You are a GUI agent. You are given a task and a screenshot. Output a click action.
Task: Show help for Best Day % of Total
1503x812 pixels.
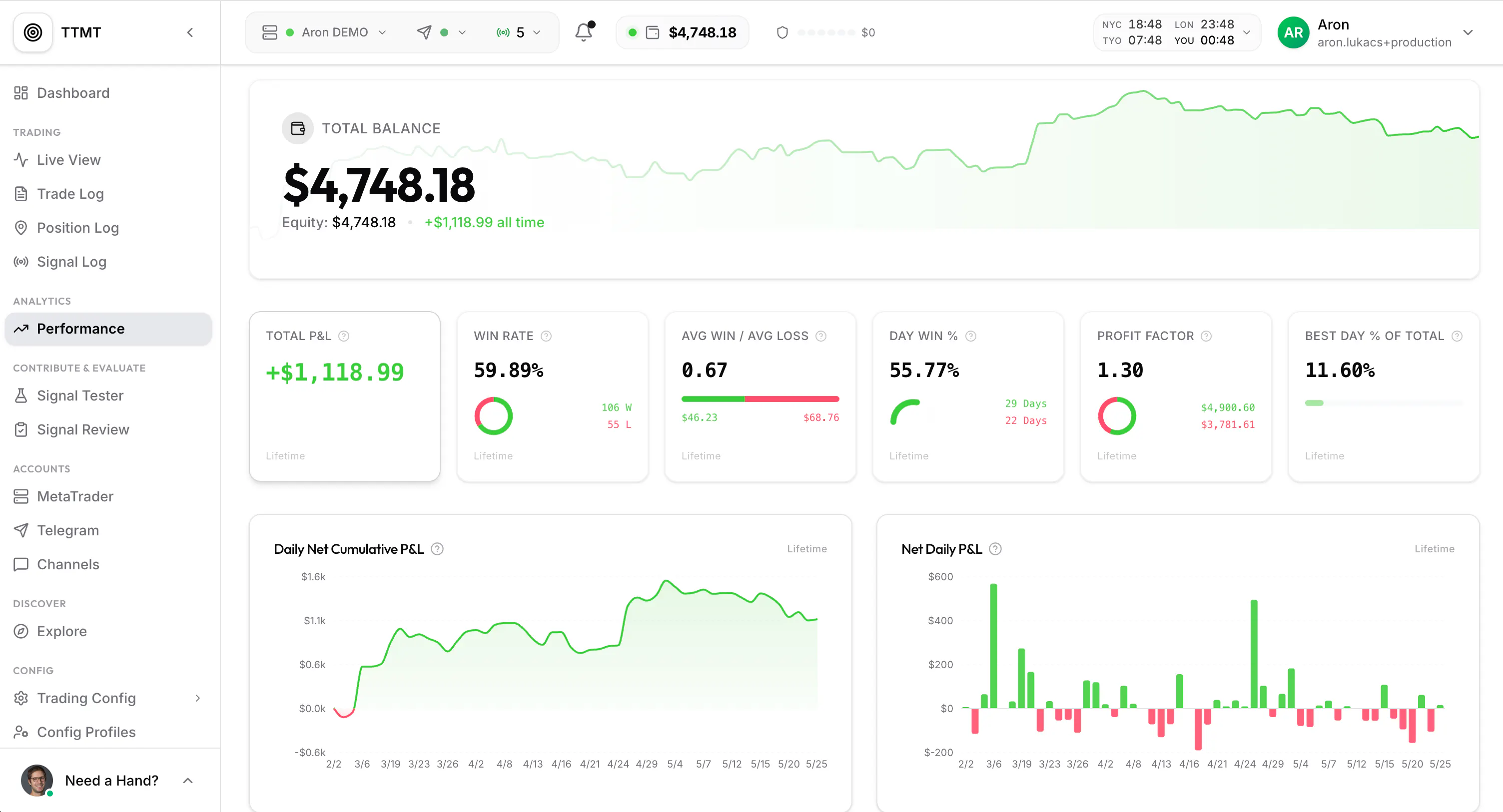pyautogui.click(x=1457, y=336)
